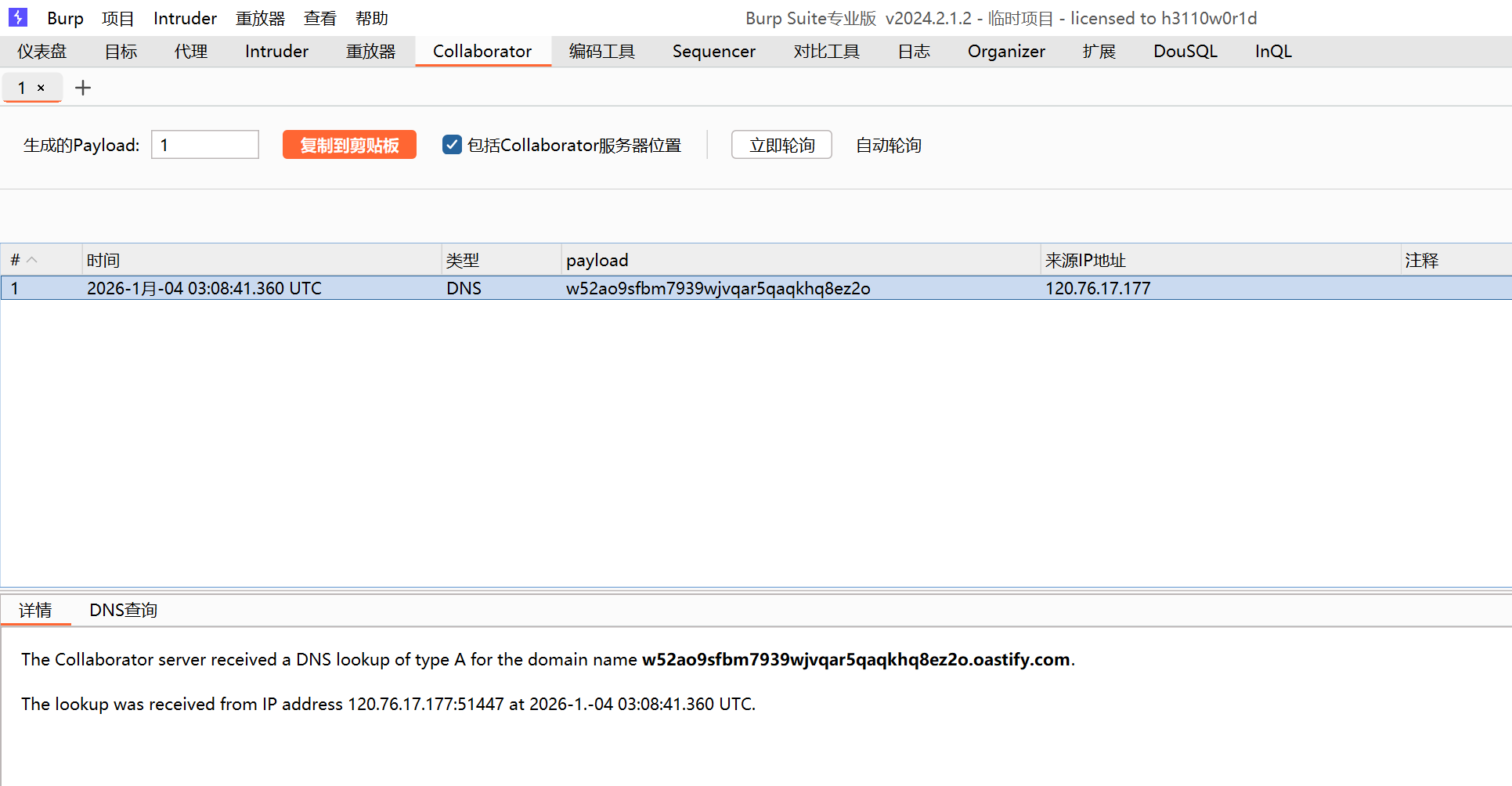Add a new Collaborator tab with plus icon
Screen dimensions: 1512x786
click(82, 88)
